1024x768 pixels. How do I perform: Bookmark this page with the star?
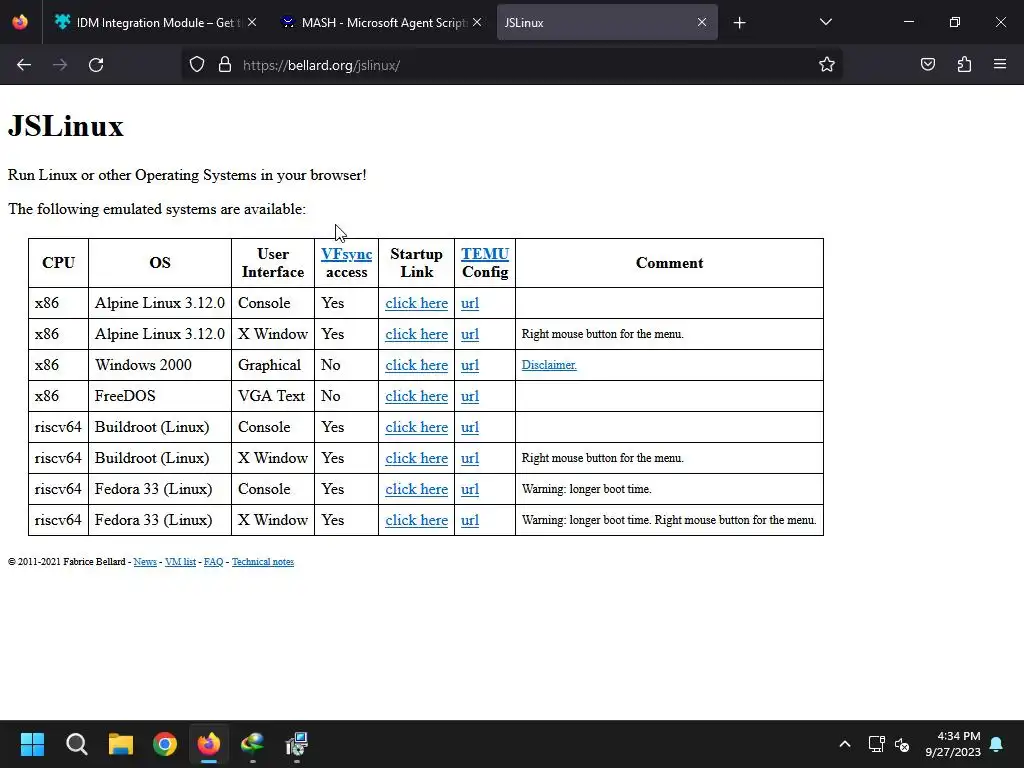(x=827, y=65)
